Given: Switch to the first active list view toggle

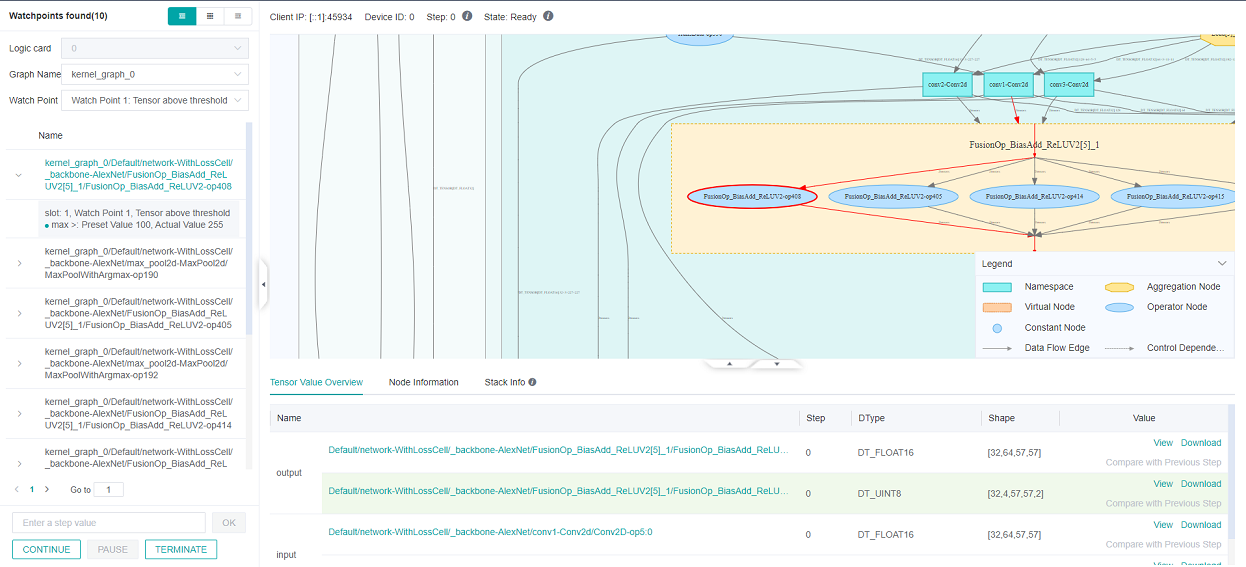Looking at the screenshot, I should click(x=181, y=16).
